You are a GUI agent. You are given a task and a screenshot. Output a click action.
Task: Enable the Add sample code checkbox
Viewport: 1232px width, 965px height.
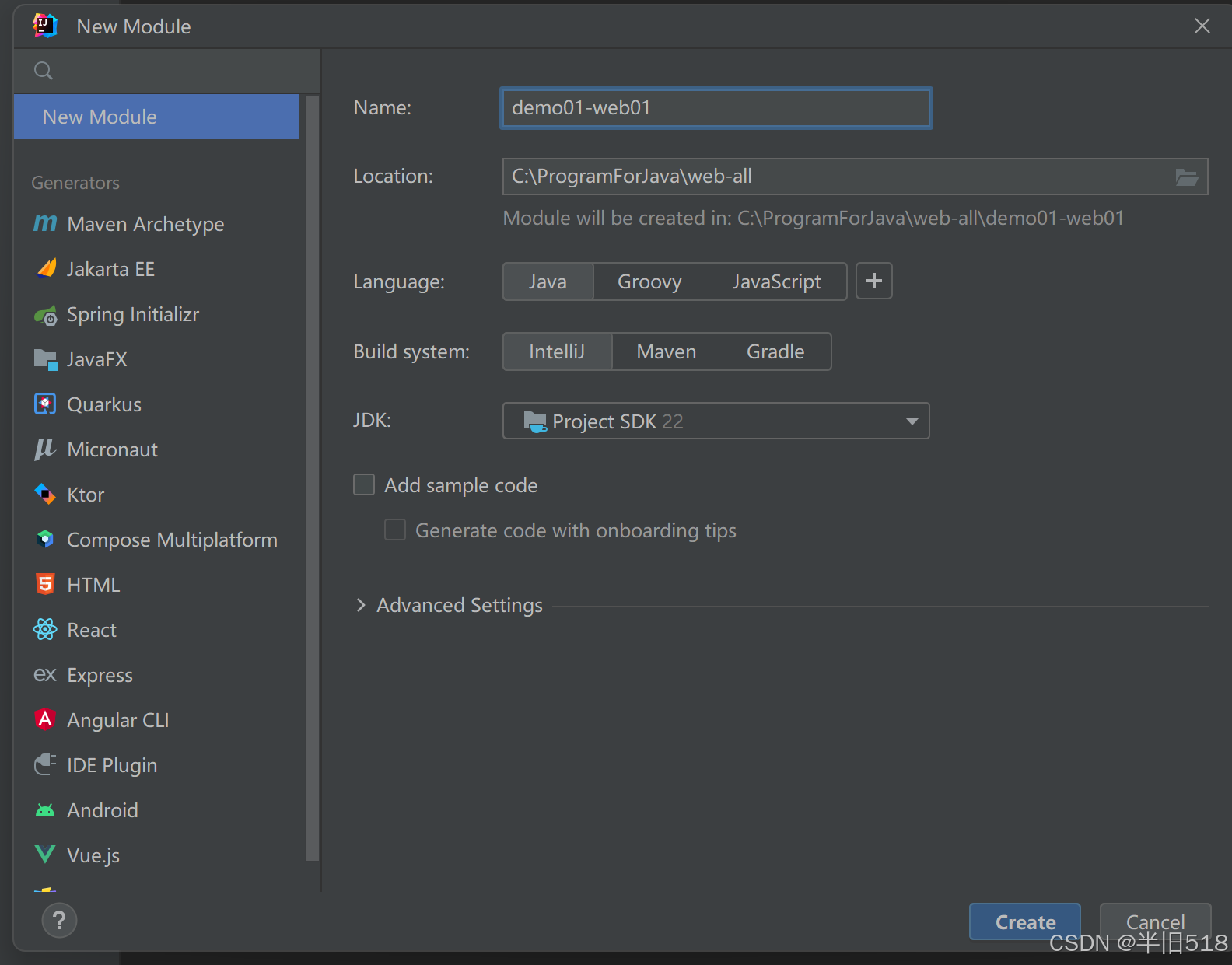coord(364,485)
